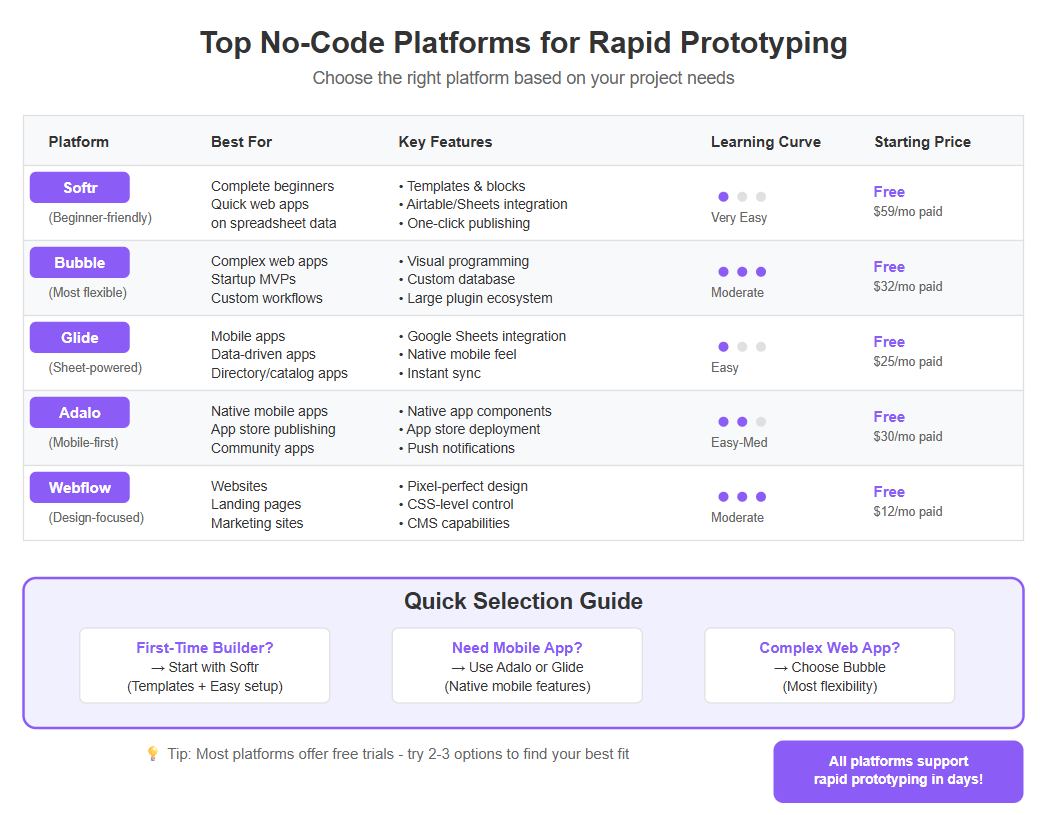
Task: Click the Free price for Softr
Action: pyautogui.click(x=889, y=192)
